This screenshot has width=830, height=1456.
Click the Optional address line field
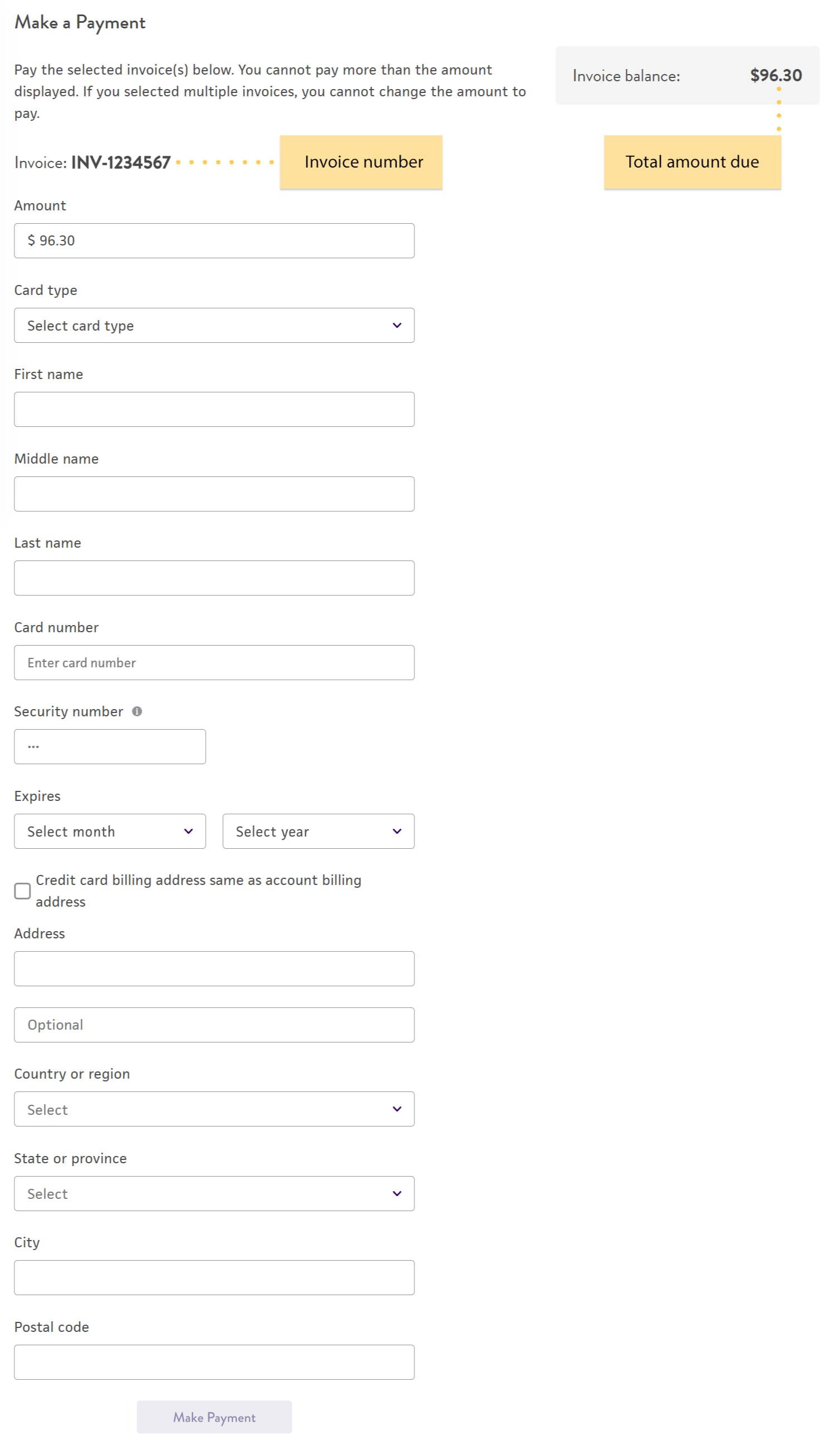tap(214, 1025)
